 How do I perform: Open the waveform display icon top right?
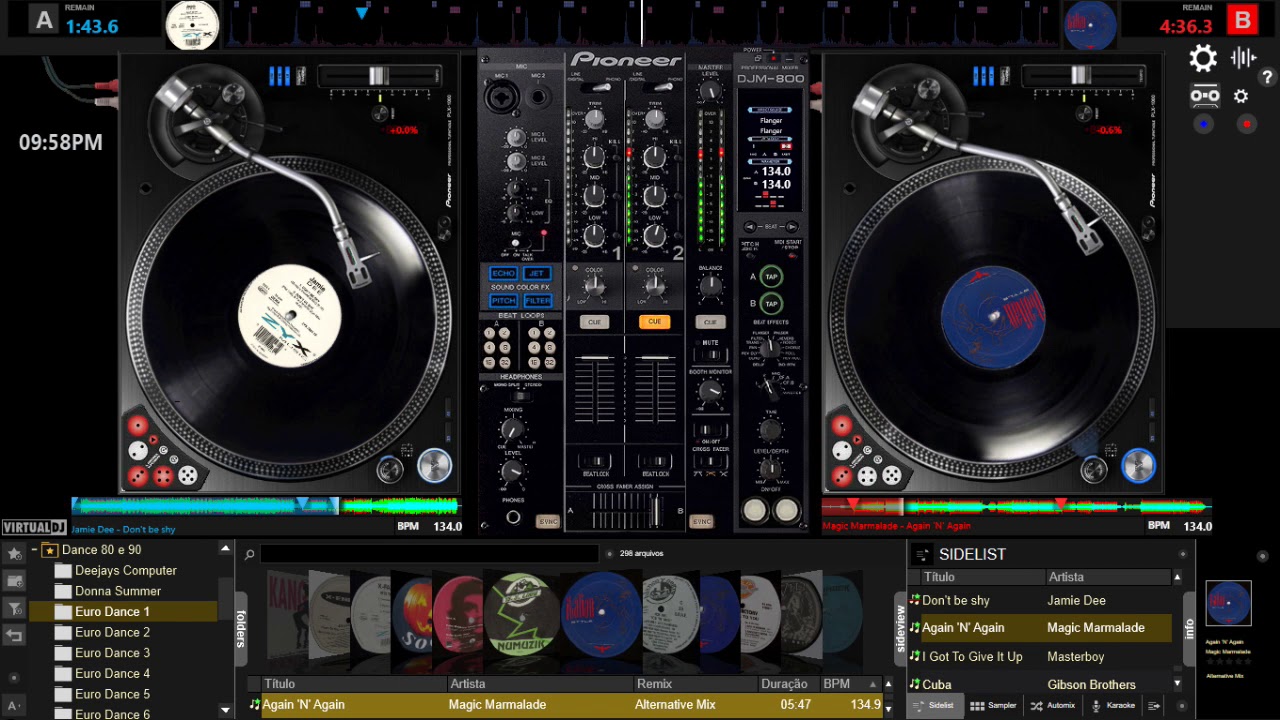[x=1244, y=58]
